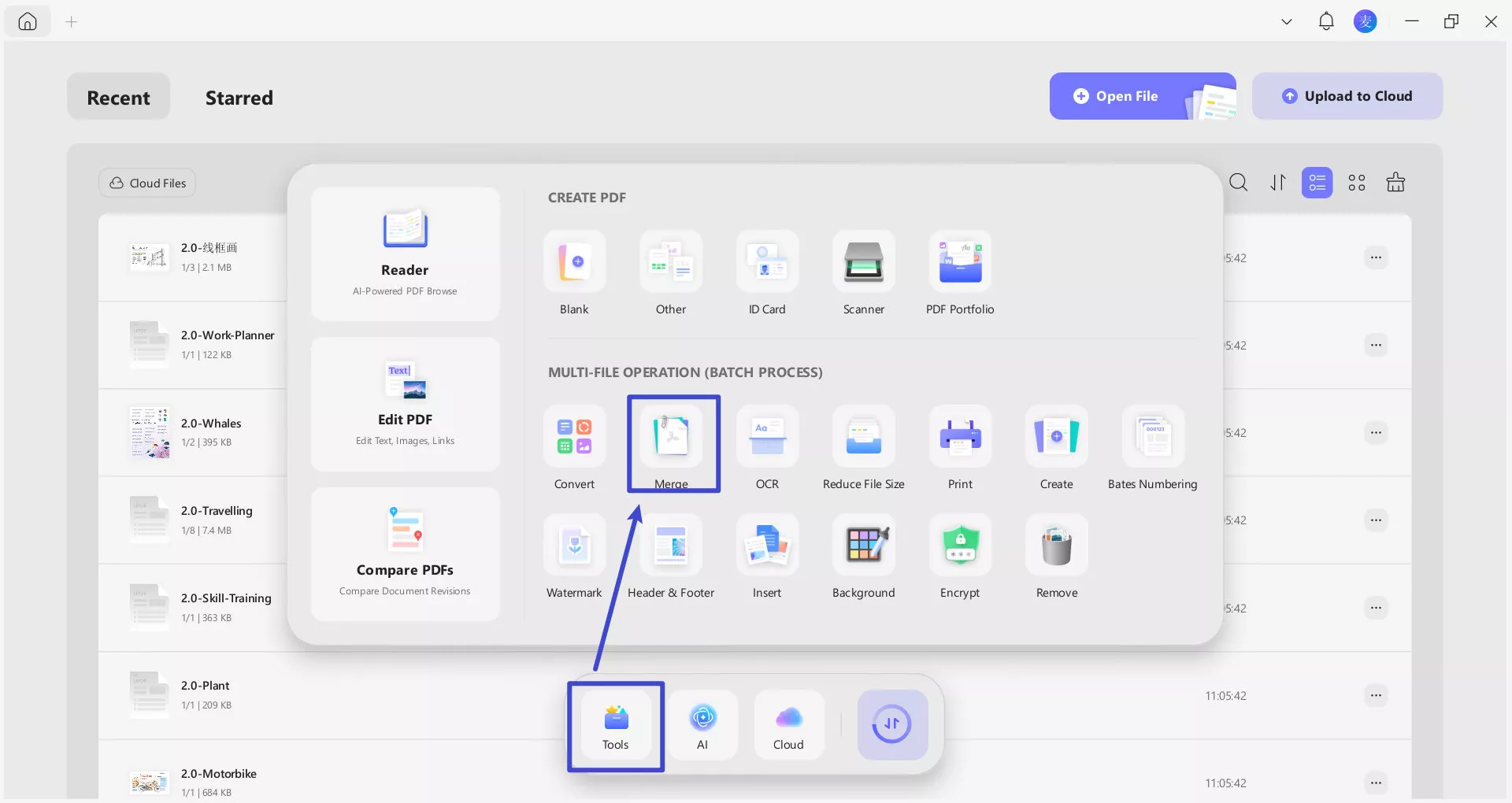Click Upload to Cloud

(1347, 95)
